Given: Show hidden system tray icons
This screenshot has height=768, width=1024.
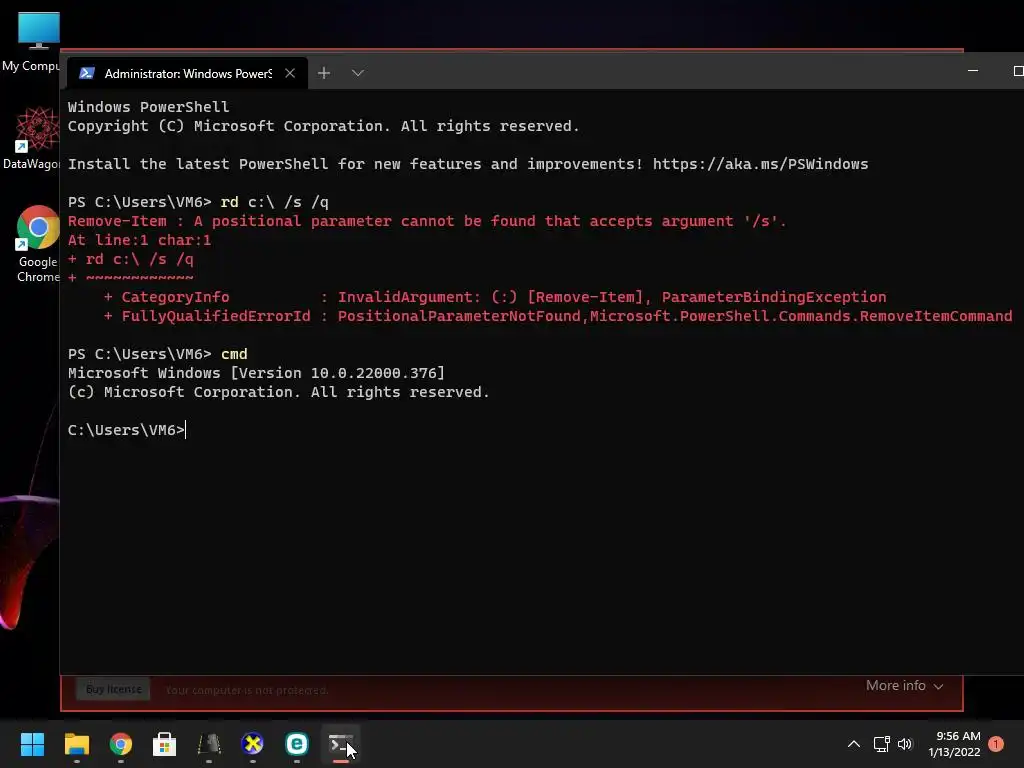Looking at the screenshot, I should (854, 744).
